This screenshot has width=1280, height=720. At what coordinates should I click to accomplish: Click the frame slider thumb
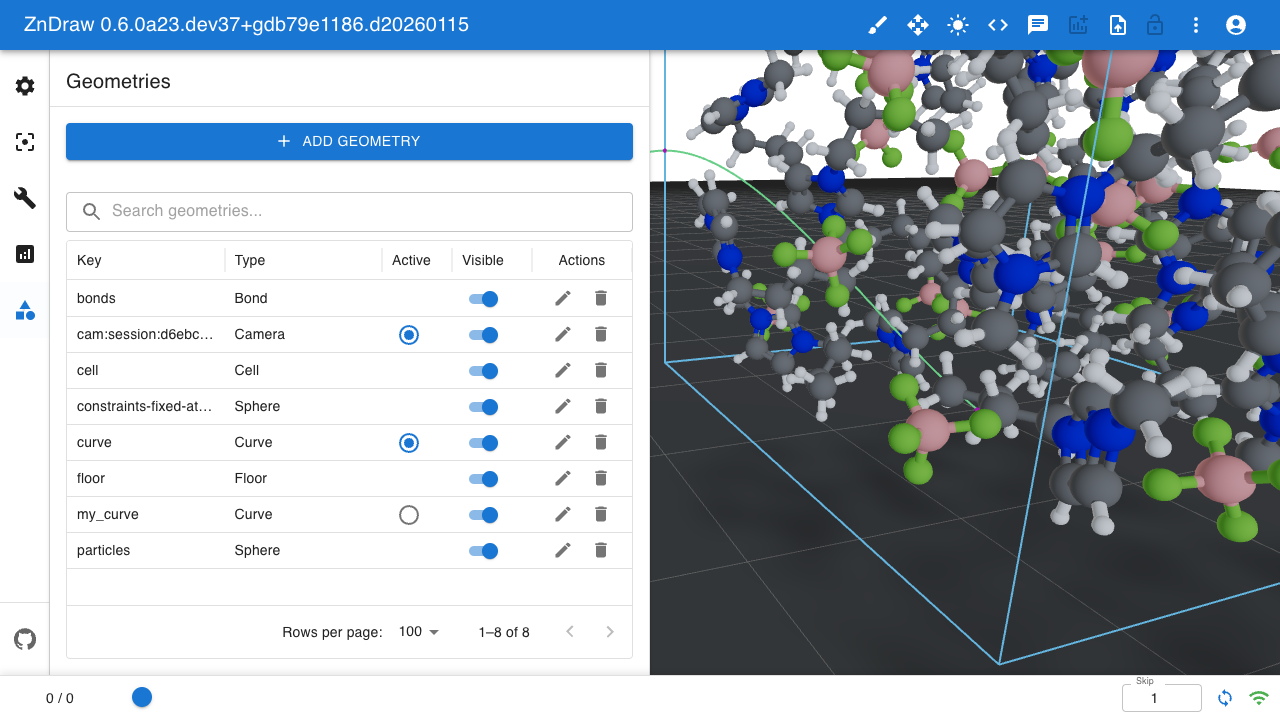pyautogui.click(x=142, y=697)
